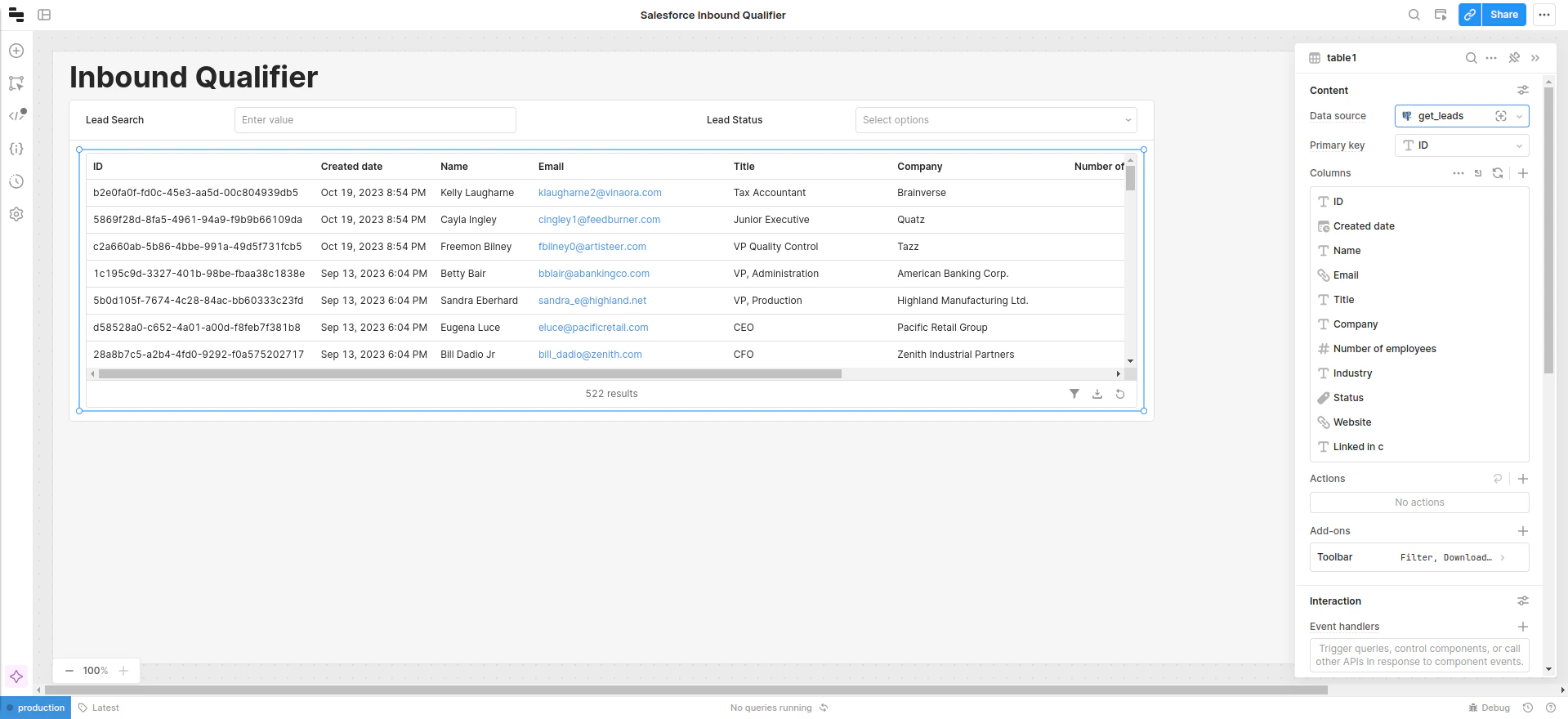Select the Number of employees column item
1568x719 pixels.
click(x=1419, y=349)
